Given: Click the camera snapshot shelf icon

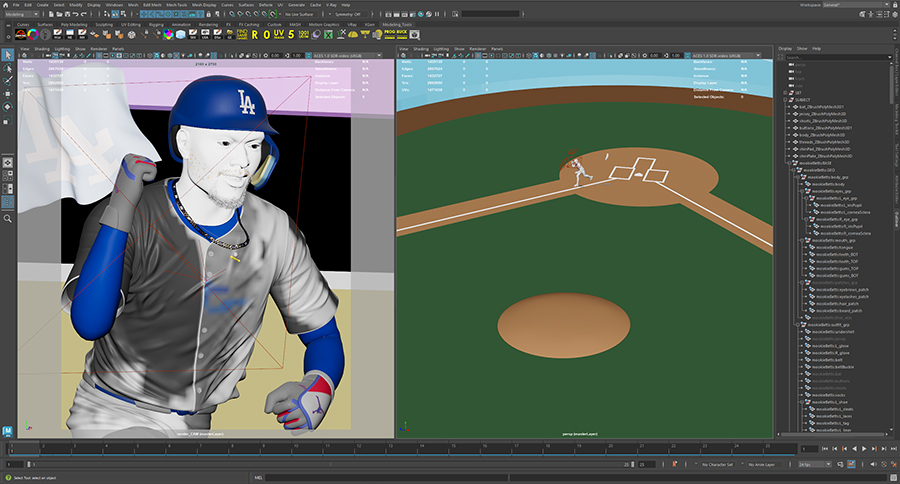Looking at the screenshot, I should coord(414,34).
